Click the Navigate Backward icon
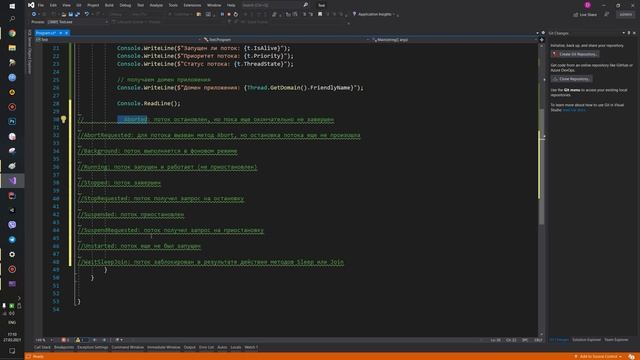 (34, 14)
